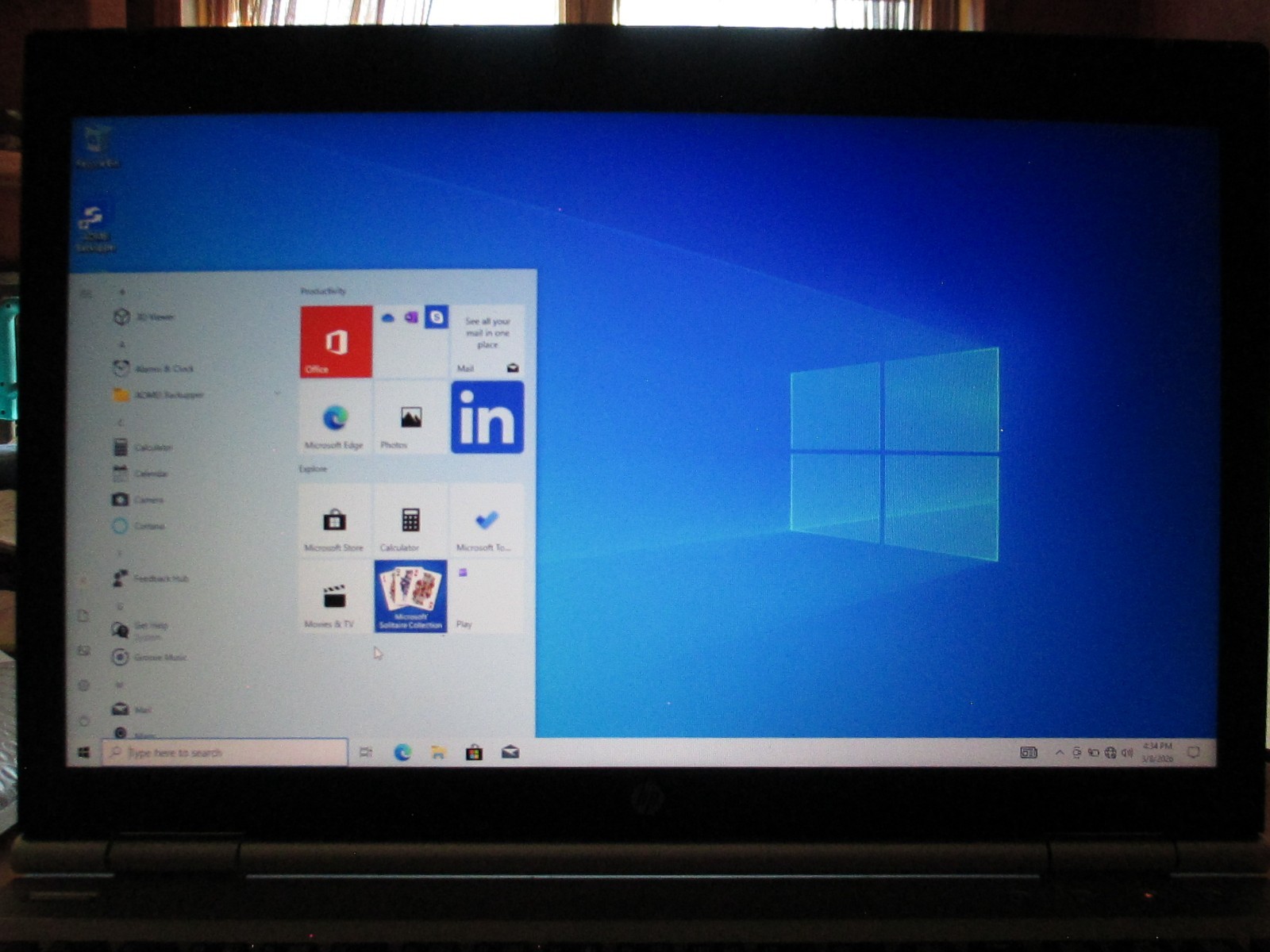Expand the AOMEI Backupper folder chevron
Image resolution: width=1270 pixels, height=952 pixels.
tap(277, 394)
